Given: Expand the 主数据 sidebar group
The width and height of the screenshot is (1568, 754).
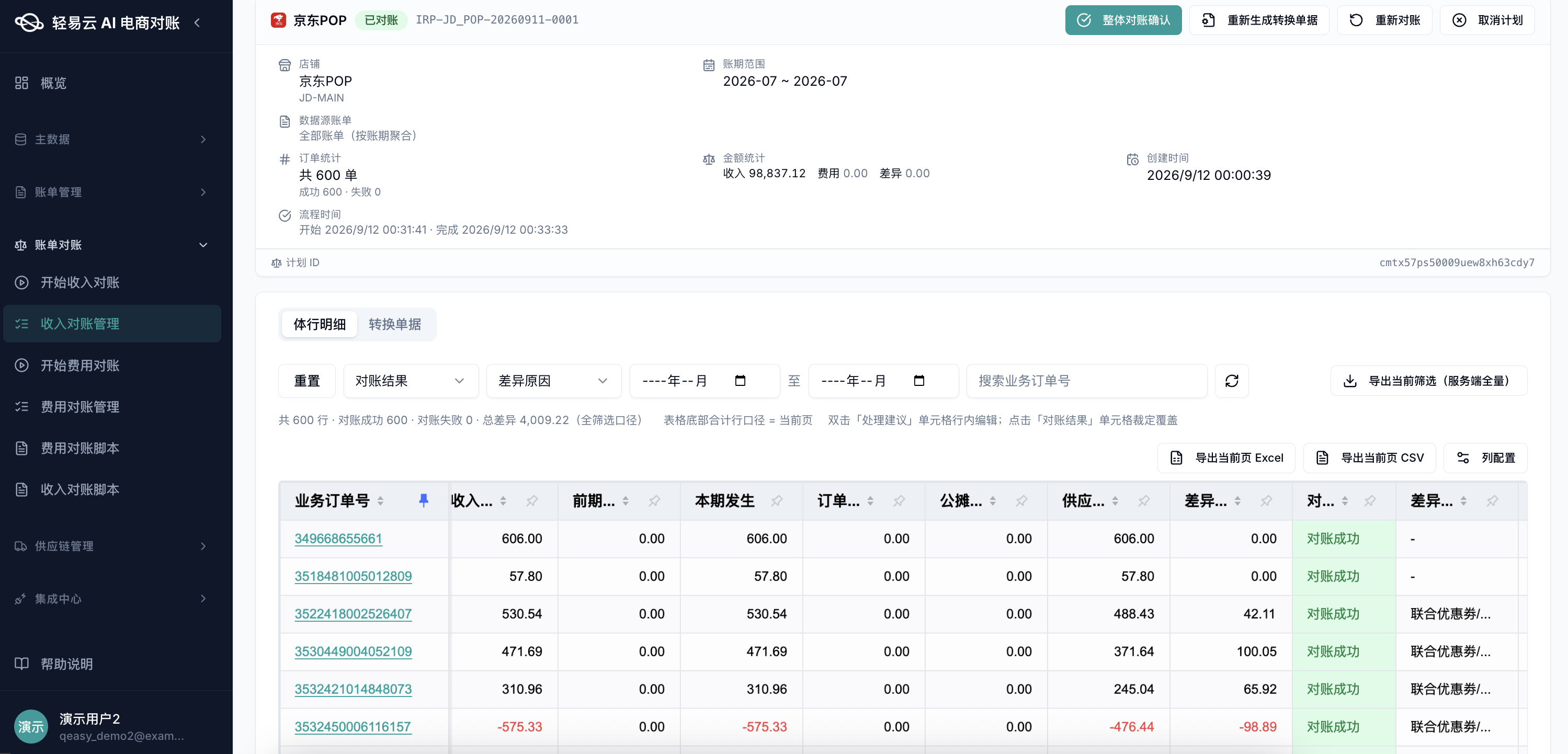Looking at the screenshot, I should point(112,140).
